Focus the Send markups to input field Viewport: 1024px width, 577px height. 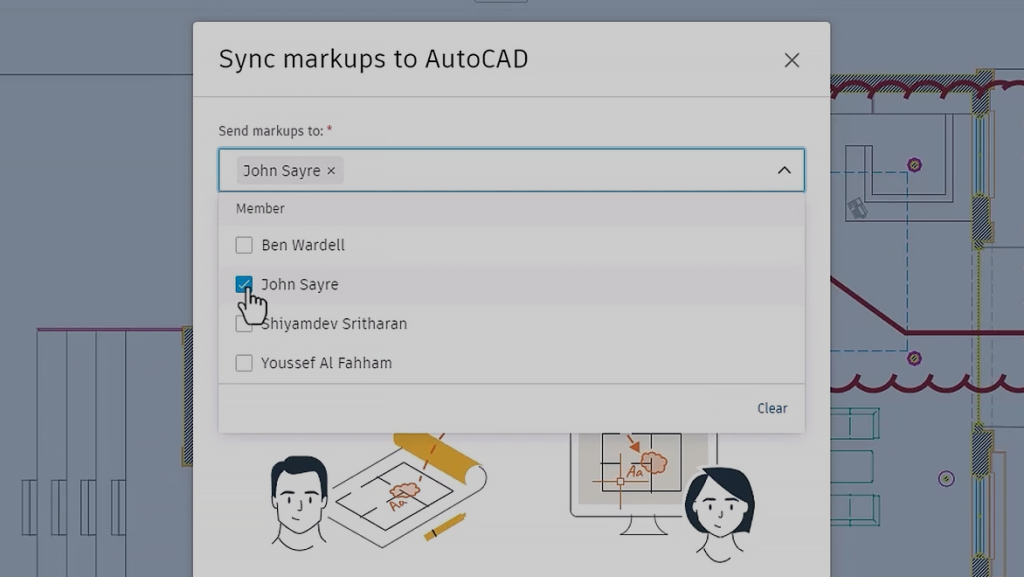[511, 170]
